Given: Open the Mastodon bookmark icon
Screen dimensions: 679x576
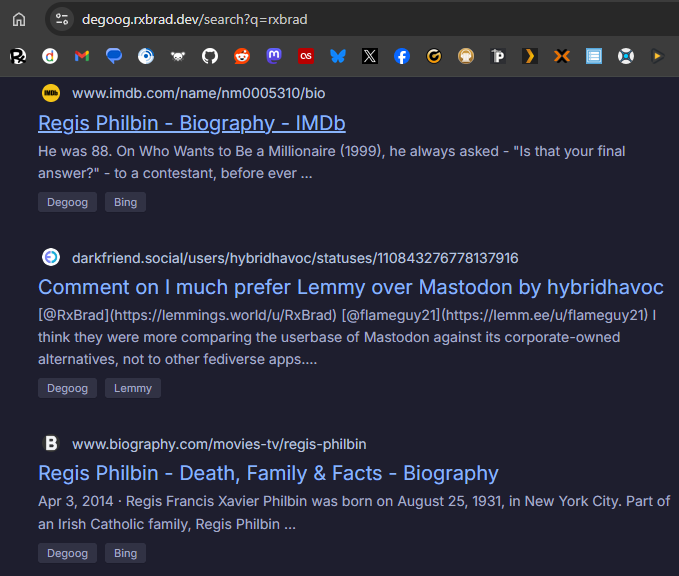Looking at the screenshot, I should pos(274,56).
